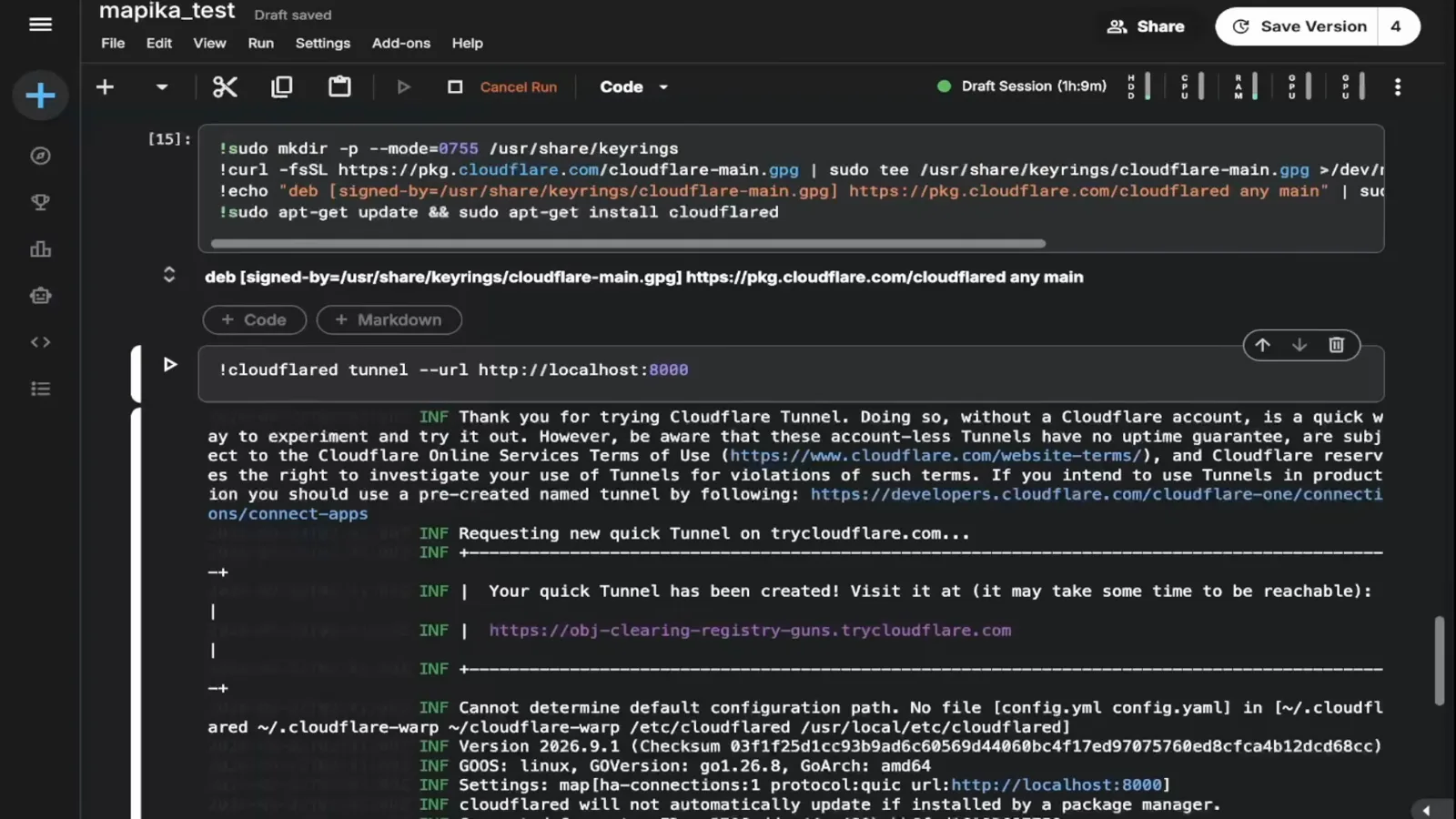Open the Run menu
This screenshot has height=819, width=1456.
[x=261, y=43]
